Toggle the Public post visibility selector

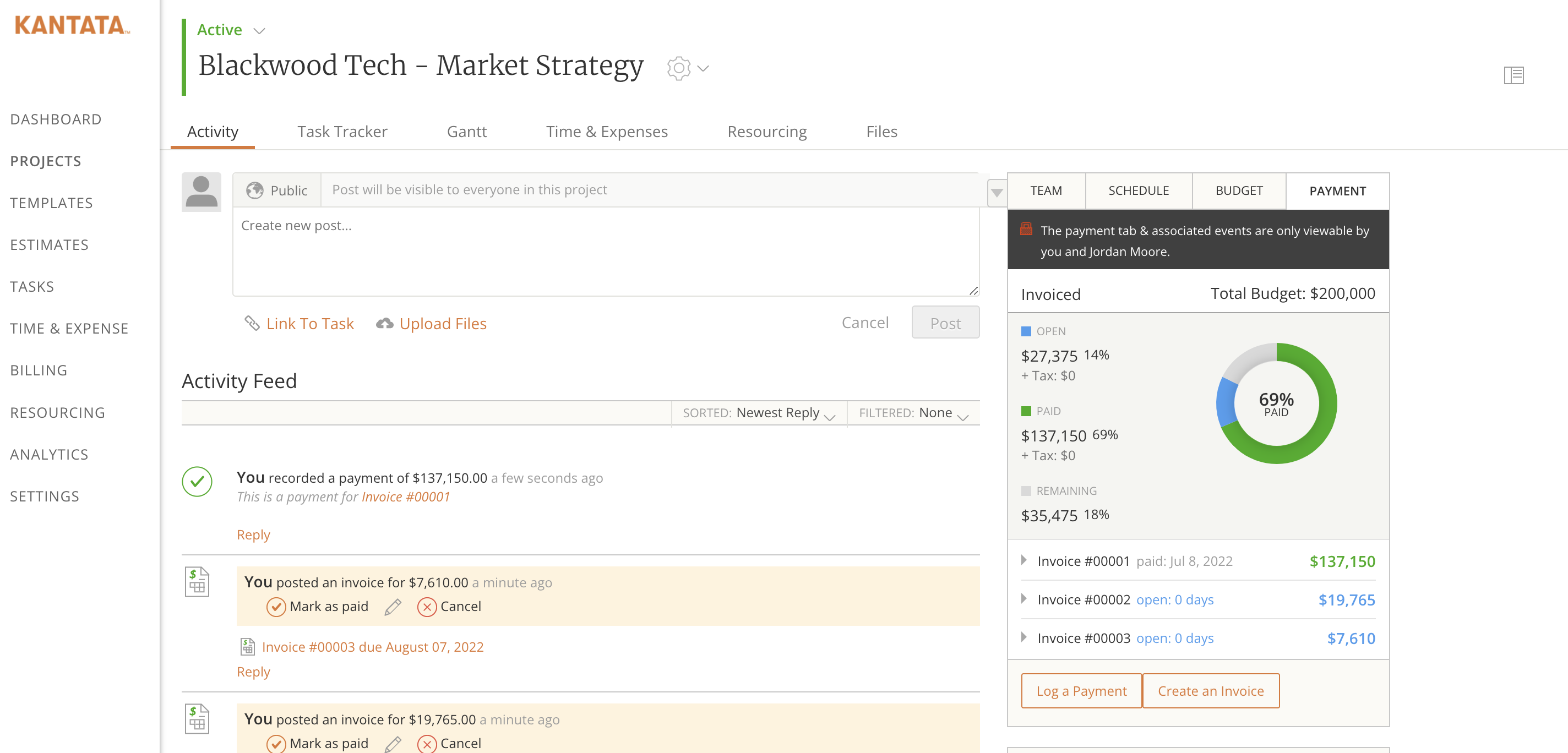[277, 190]
